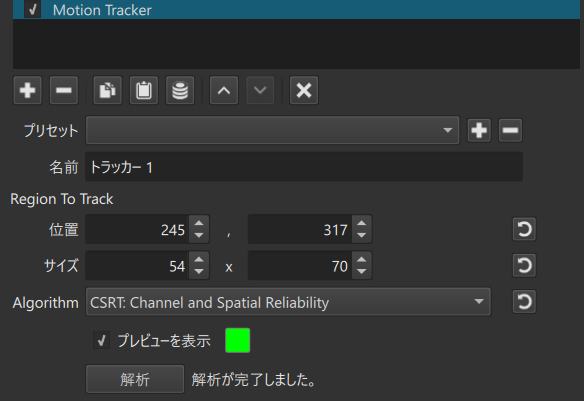Open the green preview color swatch
The width and height of the screenshot is (584, 401).
click(238, 340)
